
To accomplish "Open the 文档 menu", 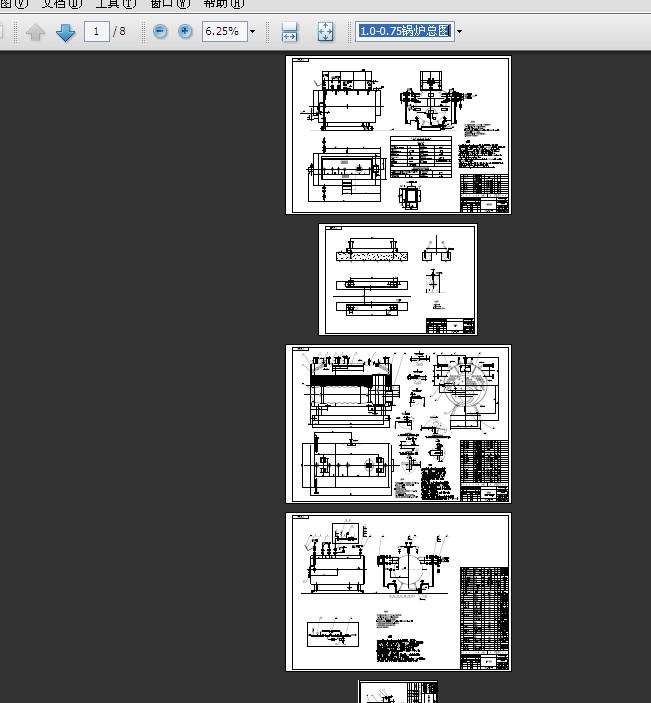I will pos(60,4).
